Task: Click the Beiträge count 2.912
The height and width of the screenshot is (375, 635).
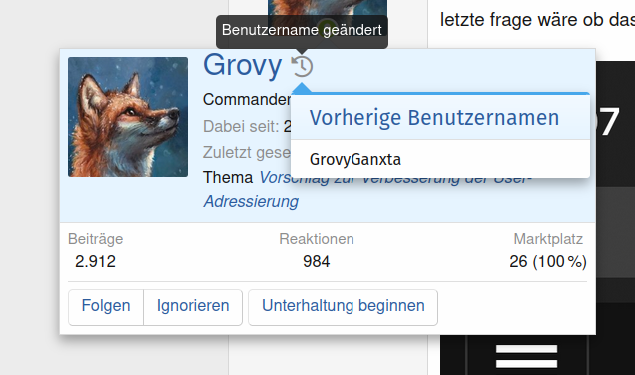Action: 95,262
